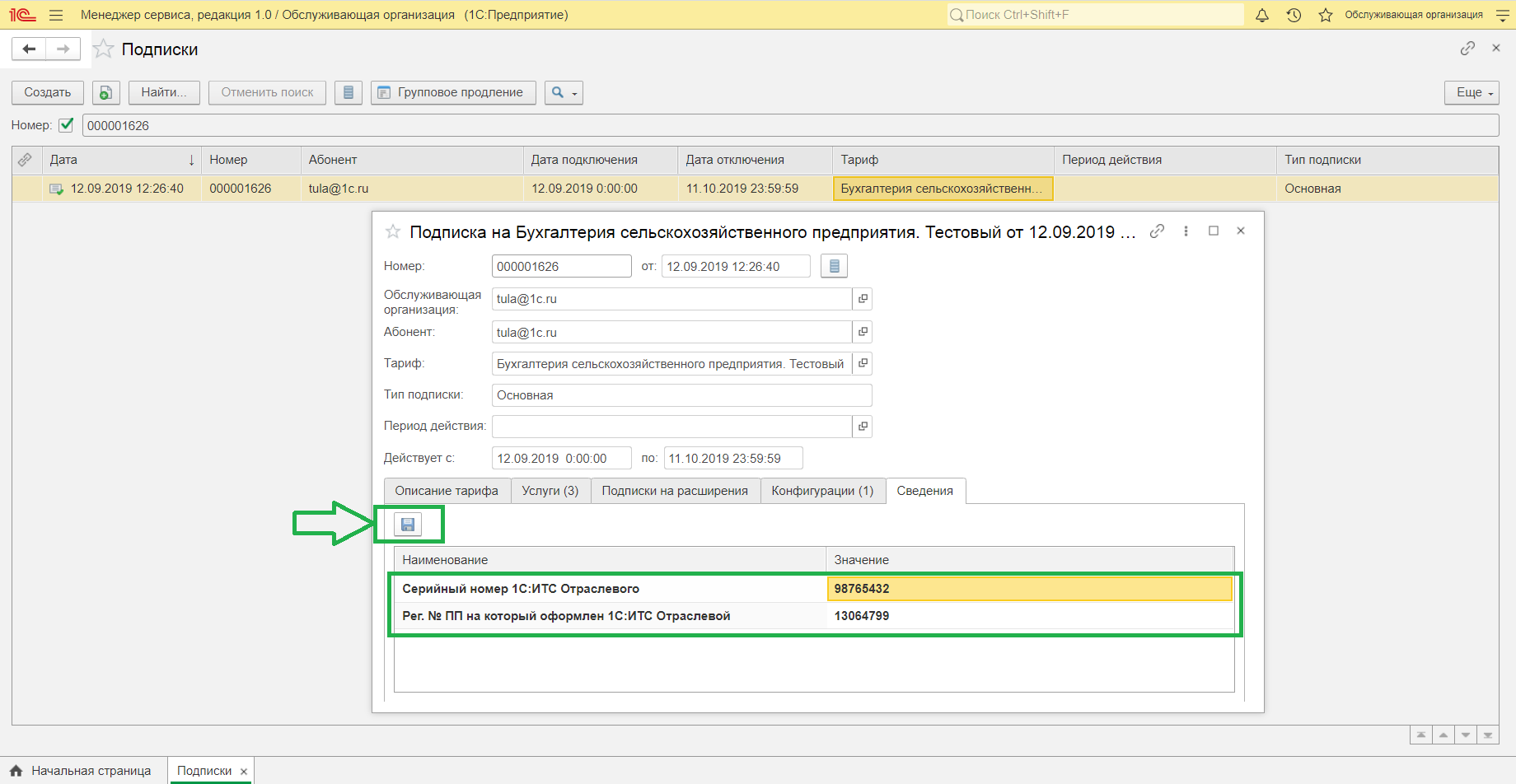This screenshot has width=1516, height=784.
Task: Click the Действует с date field
Action: [x=562, y=458]
